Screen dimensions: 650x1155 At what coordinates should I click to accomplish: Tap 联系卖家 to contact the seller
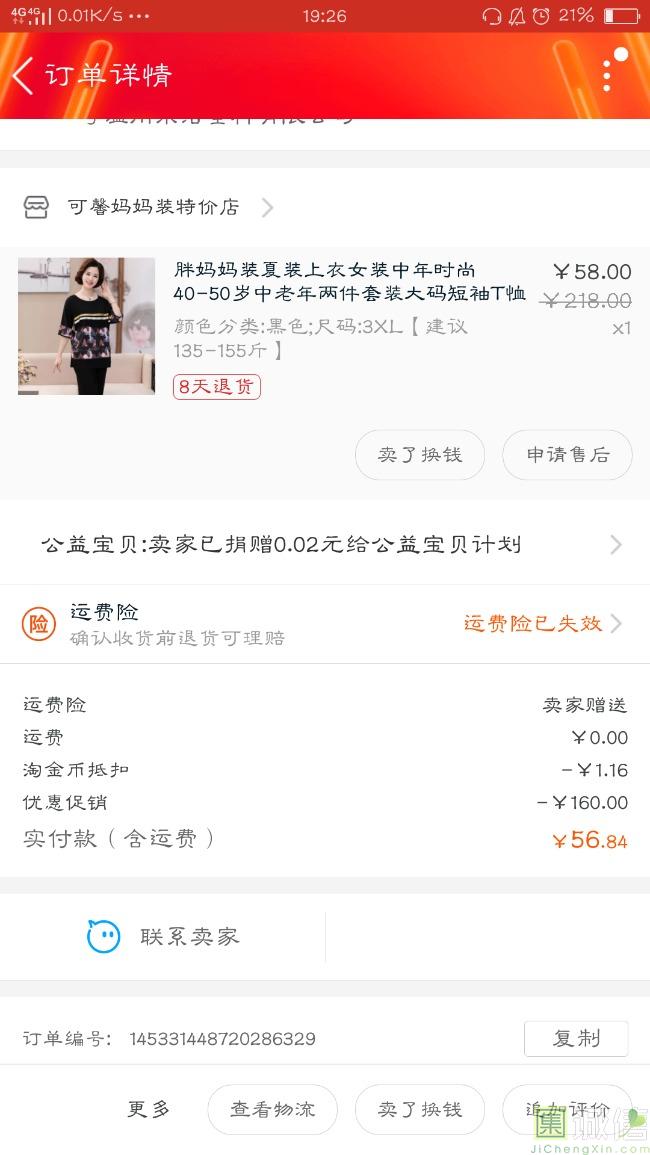click(x=189, y=937)
